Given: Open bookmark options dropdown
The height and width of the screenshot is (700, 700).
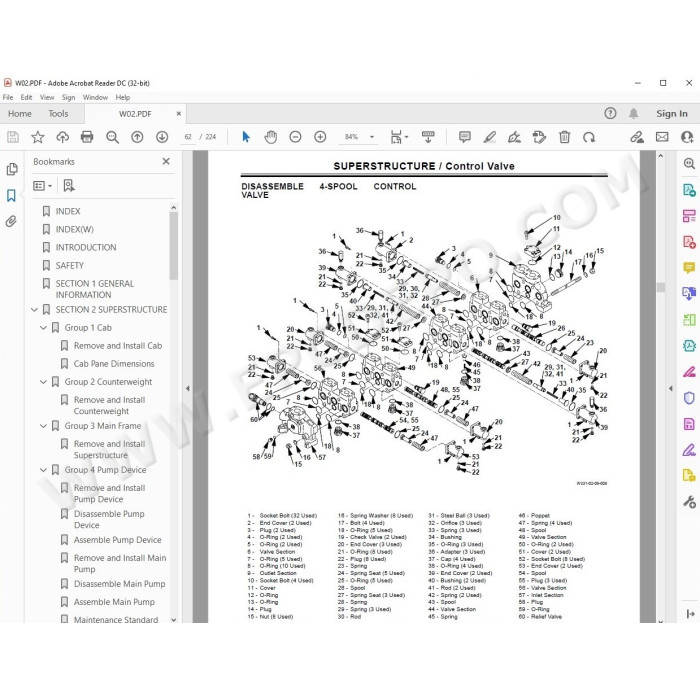Looking at the screenshot, I should tap(42, 186).
